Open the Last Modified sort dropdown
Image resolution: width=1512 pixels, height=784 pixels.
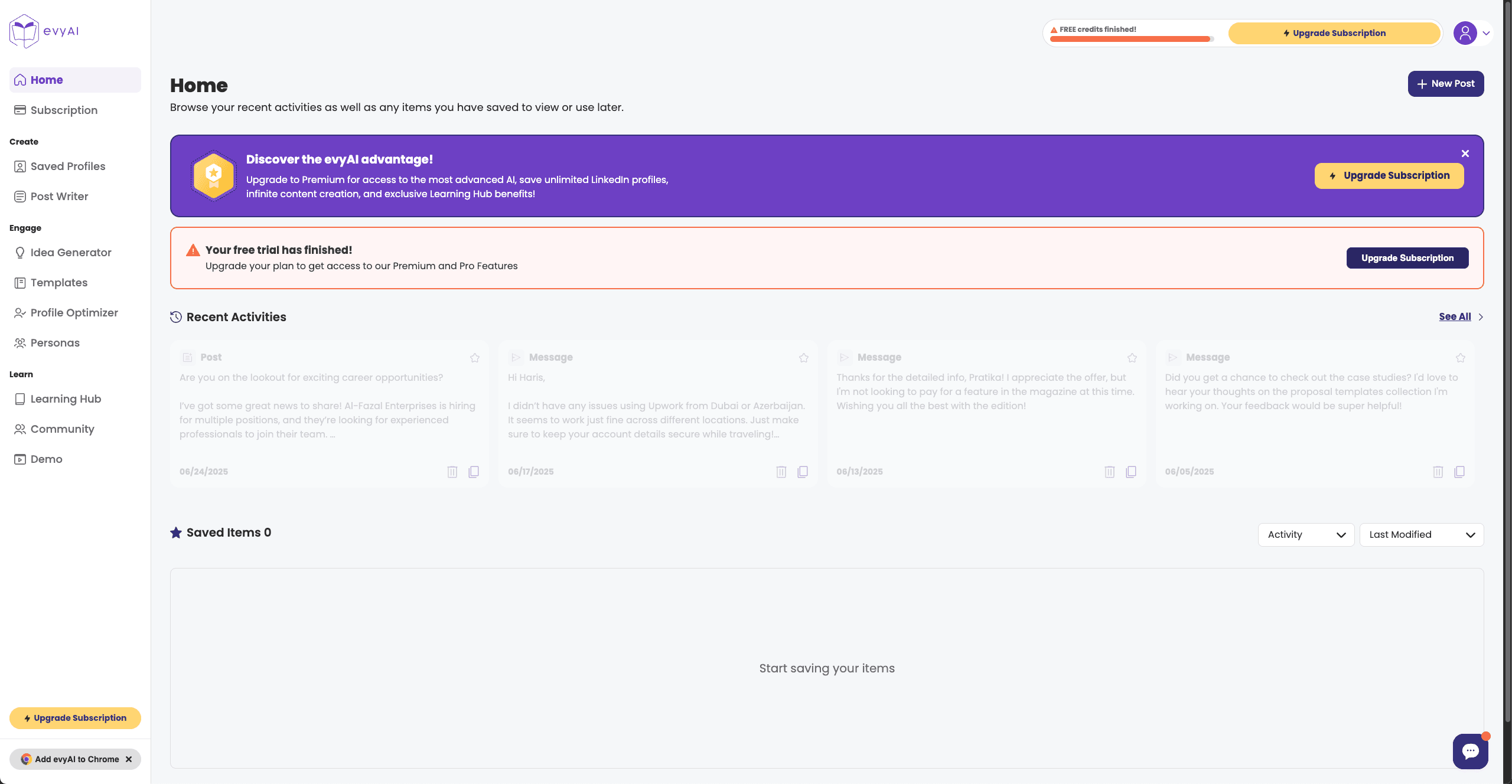pyautogui.click(x=1421, y=534)
